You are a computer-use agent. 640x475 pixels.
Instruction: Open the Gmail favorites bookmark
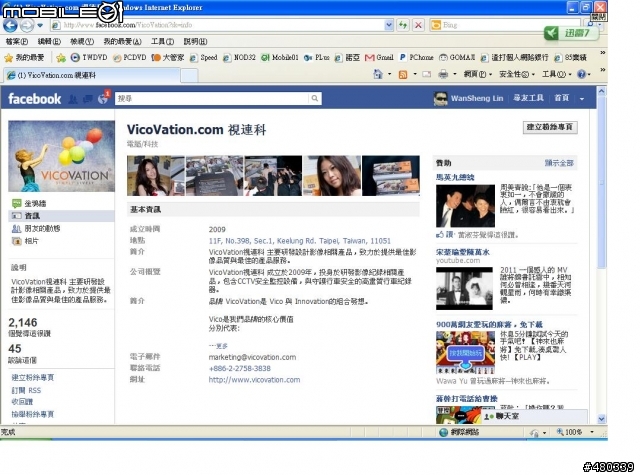379,58
